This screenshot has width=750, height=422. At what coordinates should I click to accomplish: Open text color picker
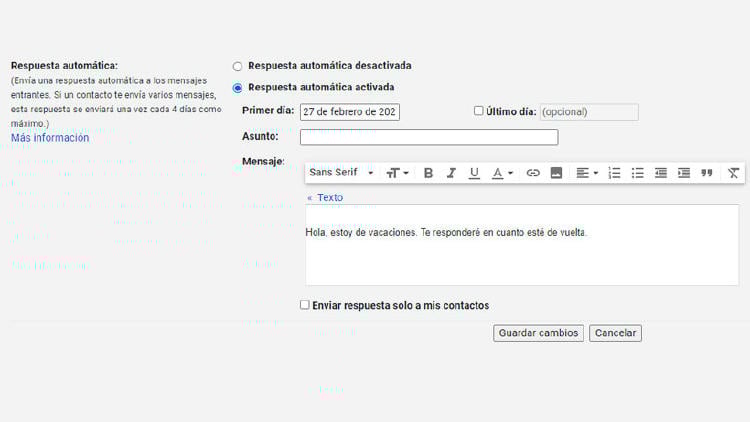point(502,173)
